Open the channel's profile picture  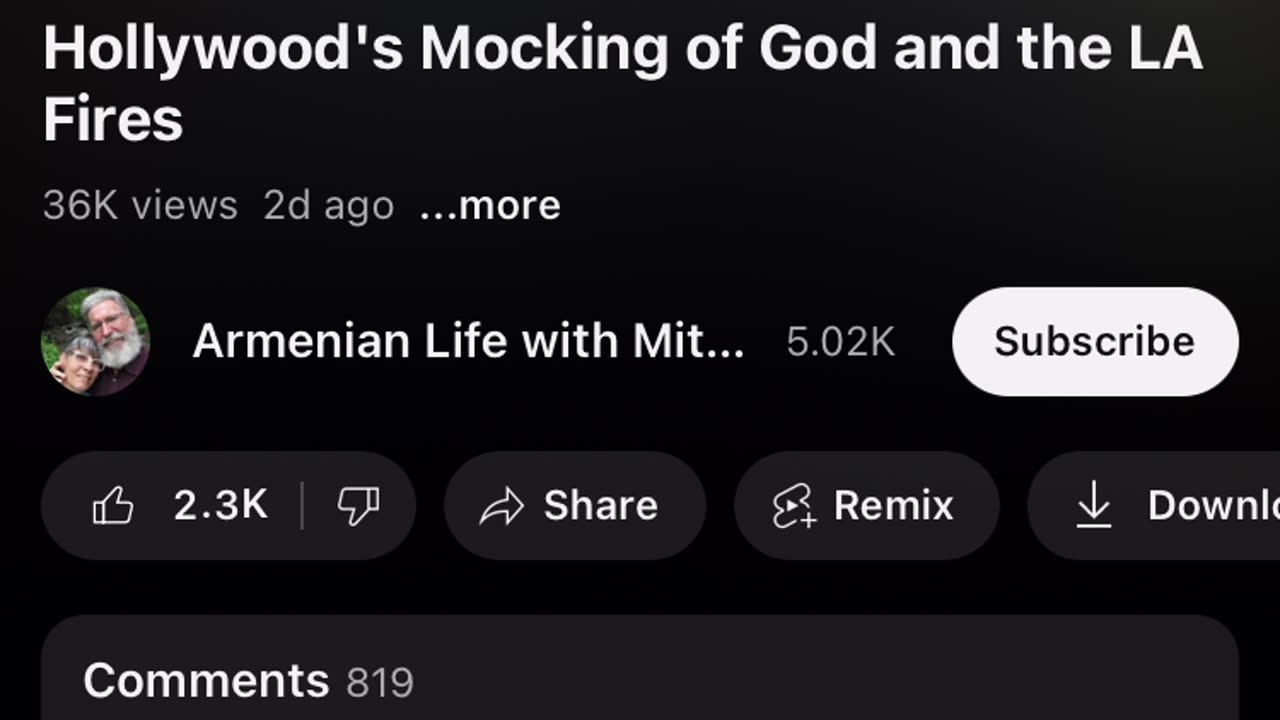(x=96, y=342)
